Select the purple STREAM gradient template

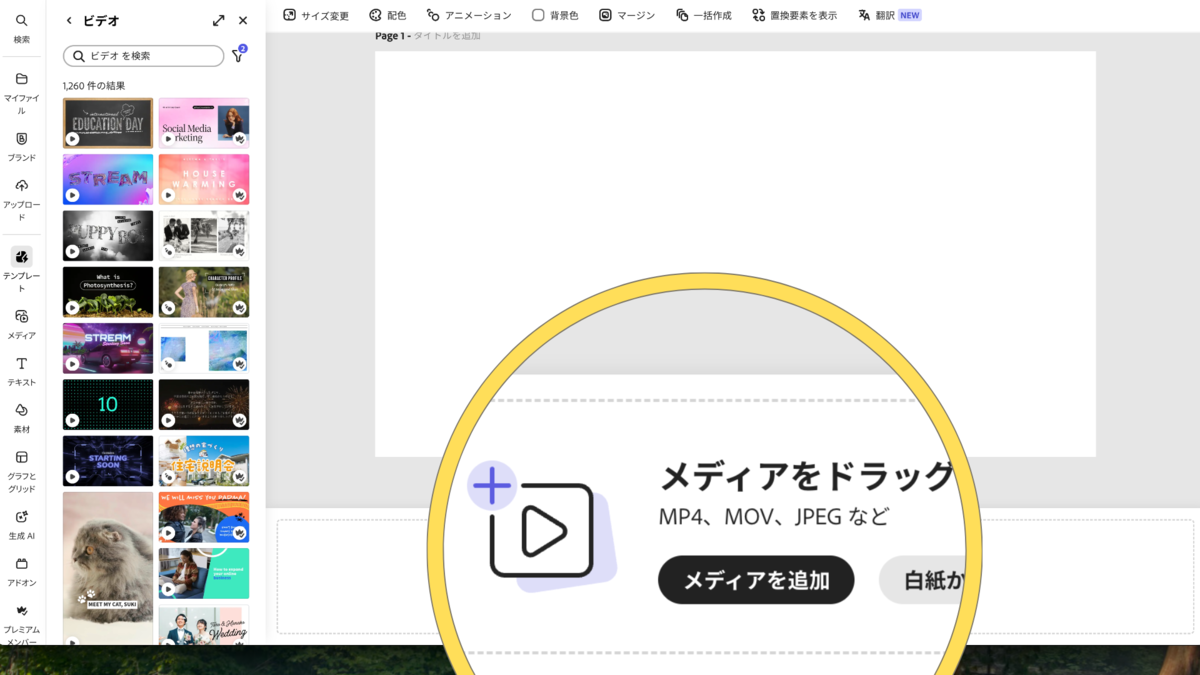108,179
